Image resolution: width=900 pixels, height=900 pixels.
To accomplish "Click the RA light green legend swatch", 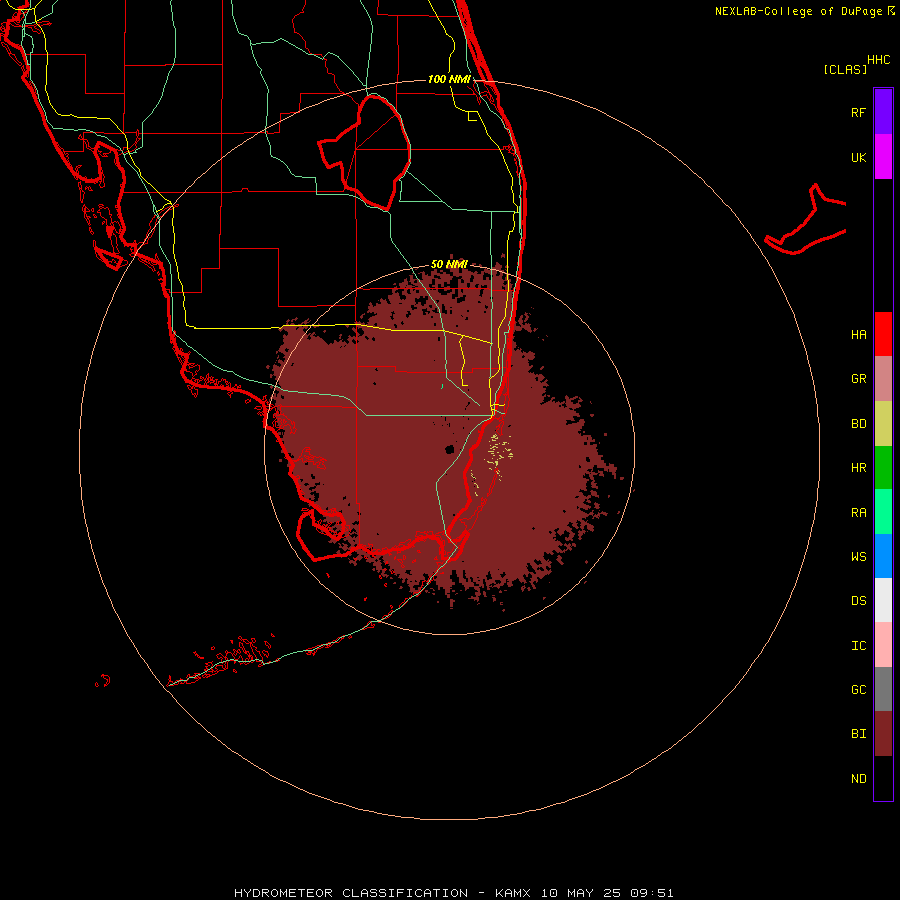I will (x=883, y=512).
